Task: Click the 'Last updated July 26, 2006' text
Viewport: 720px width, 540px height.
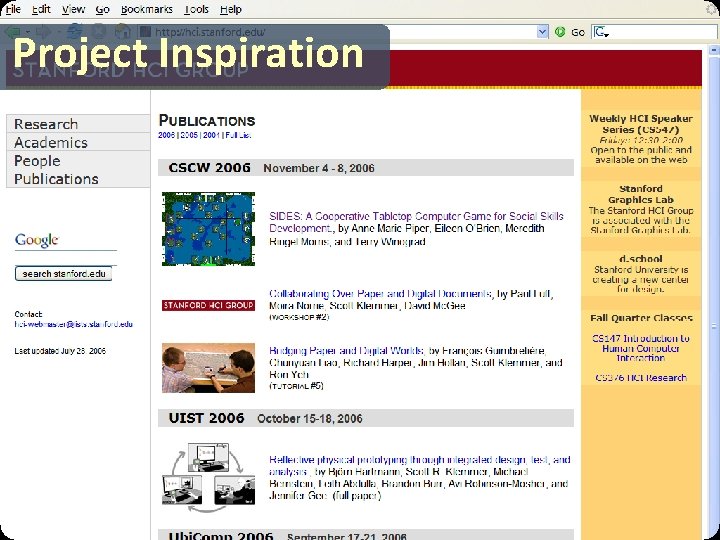Action: pos(60,351)
